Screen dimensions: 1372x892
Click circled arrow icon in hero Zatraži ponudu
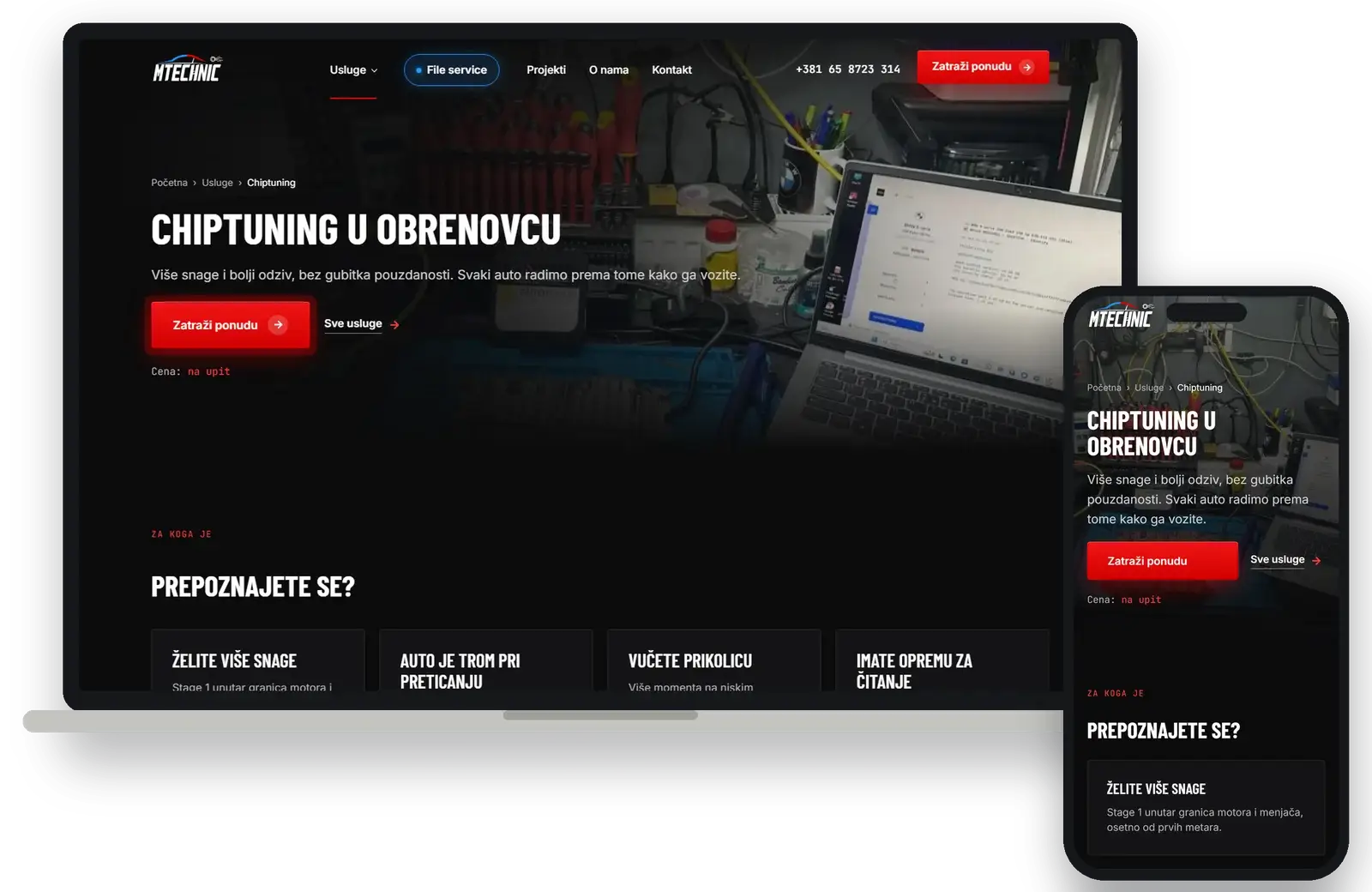[x=278, y=325]
